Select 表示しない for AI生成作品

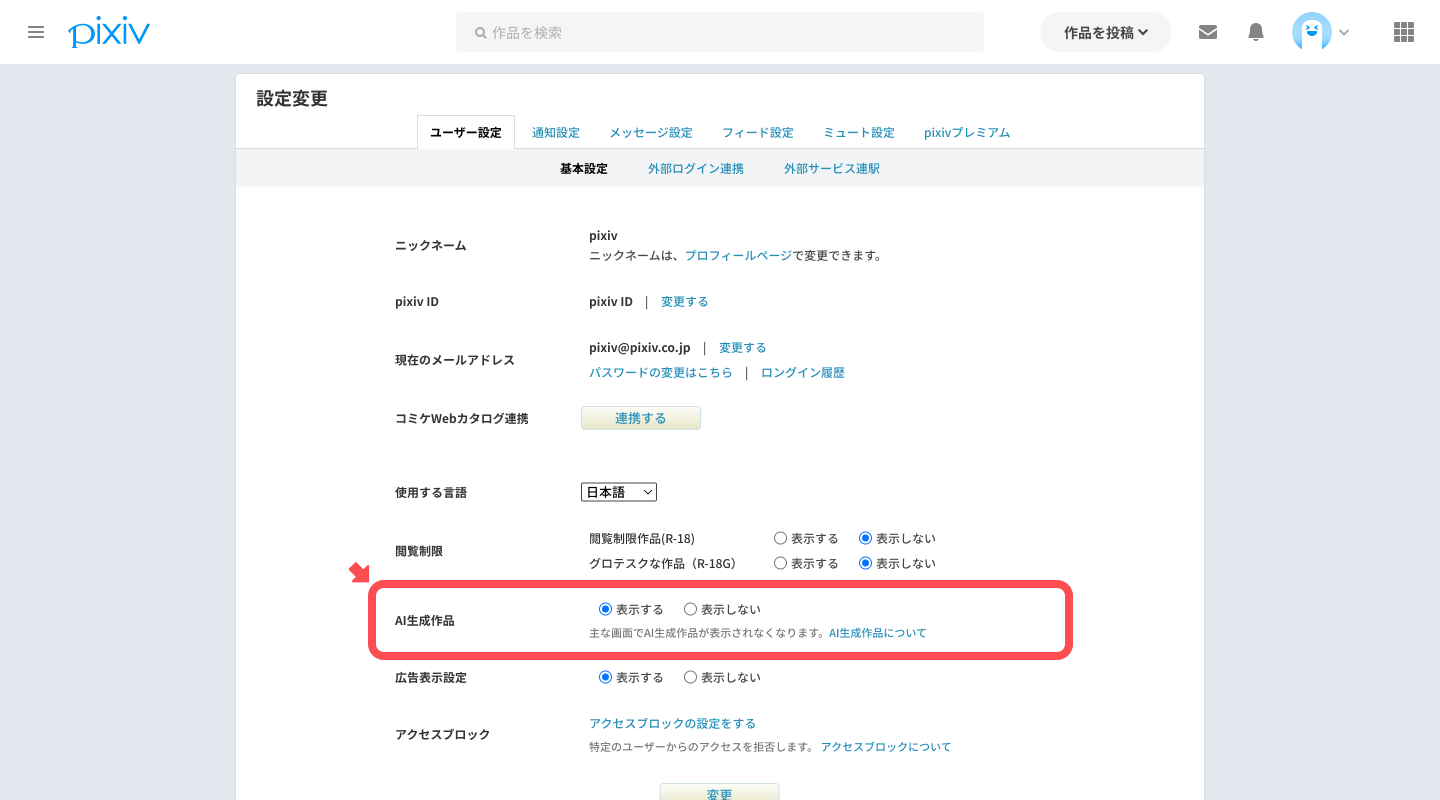[x=690, y=609]
